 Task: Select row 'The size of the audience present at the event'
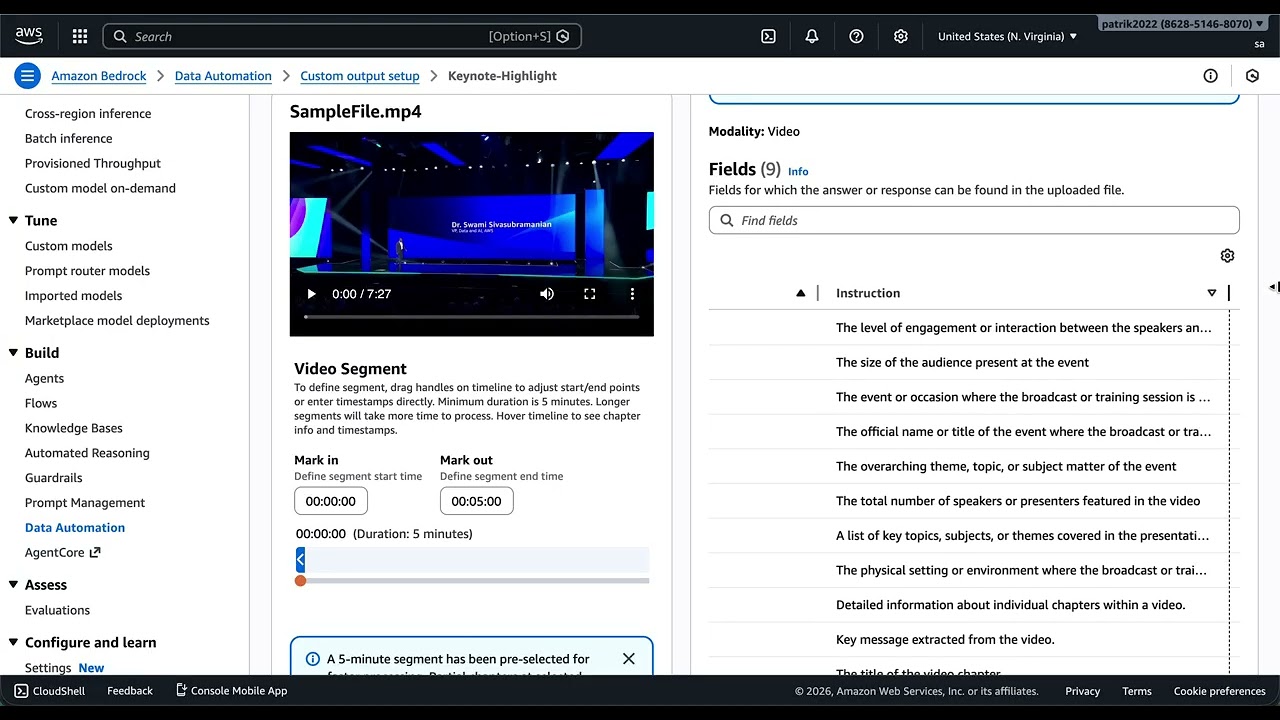(974, 362)
